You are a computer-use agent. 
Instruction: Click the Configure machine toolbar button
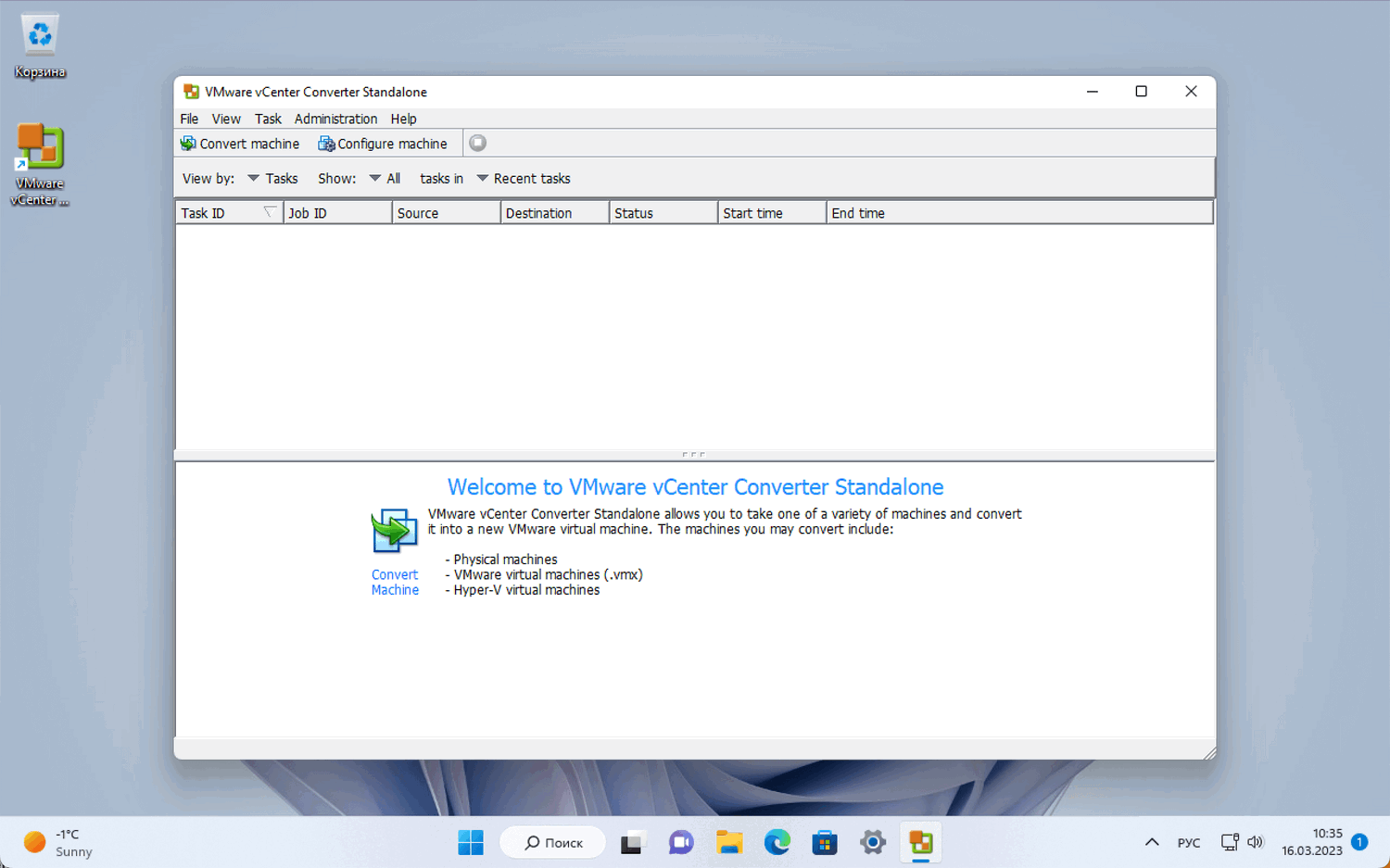pos(383,144)
